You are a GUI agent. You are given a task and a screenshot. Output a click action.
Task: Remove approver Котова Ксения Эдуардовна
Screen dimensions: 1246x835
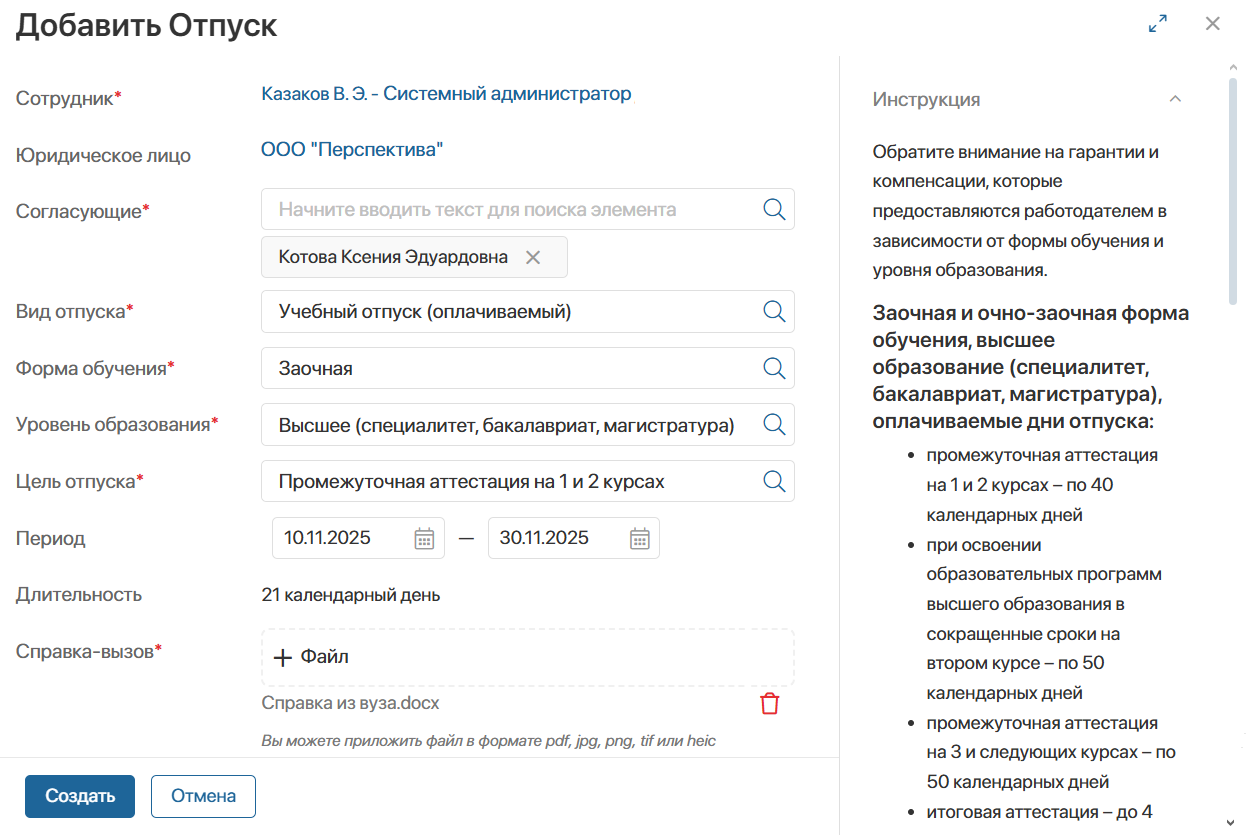point(533,257)
